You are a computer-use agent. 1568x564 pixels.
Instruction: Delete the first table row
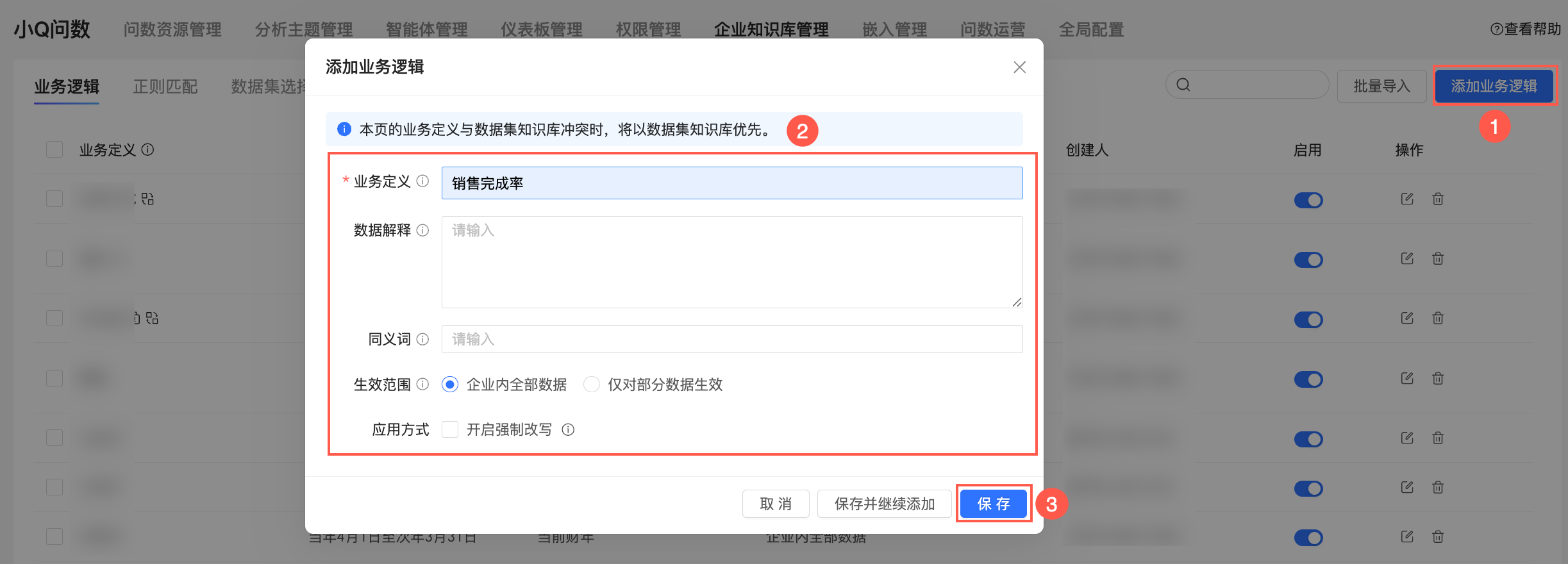(1438, 199)
